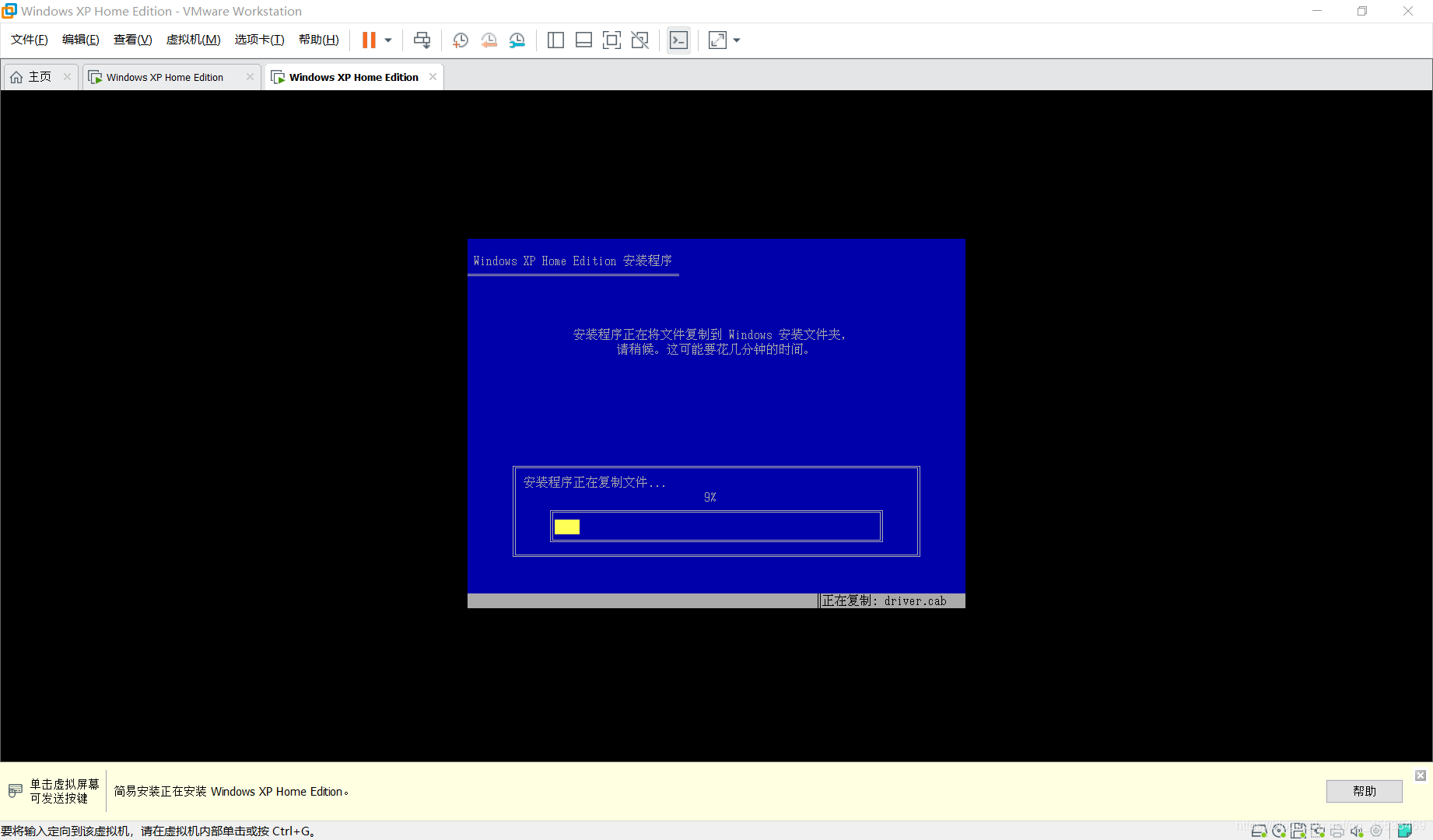Viewport: 1433px width, 840px height.
Task: Restore down the VMware Workstation window
Action: [1362, 11]
